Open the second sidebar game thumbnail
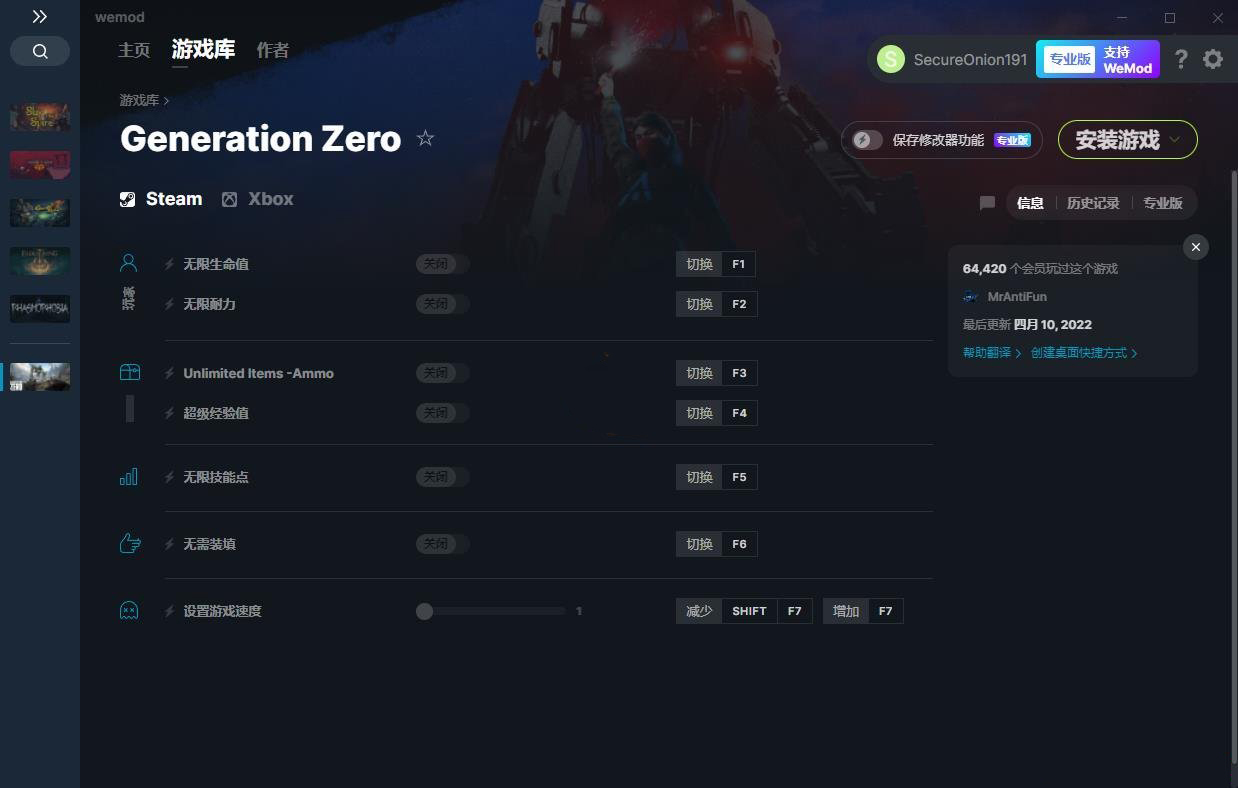Viewport: 1238px width, 788px height. click(x=40, y=164)
